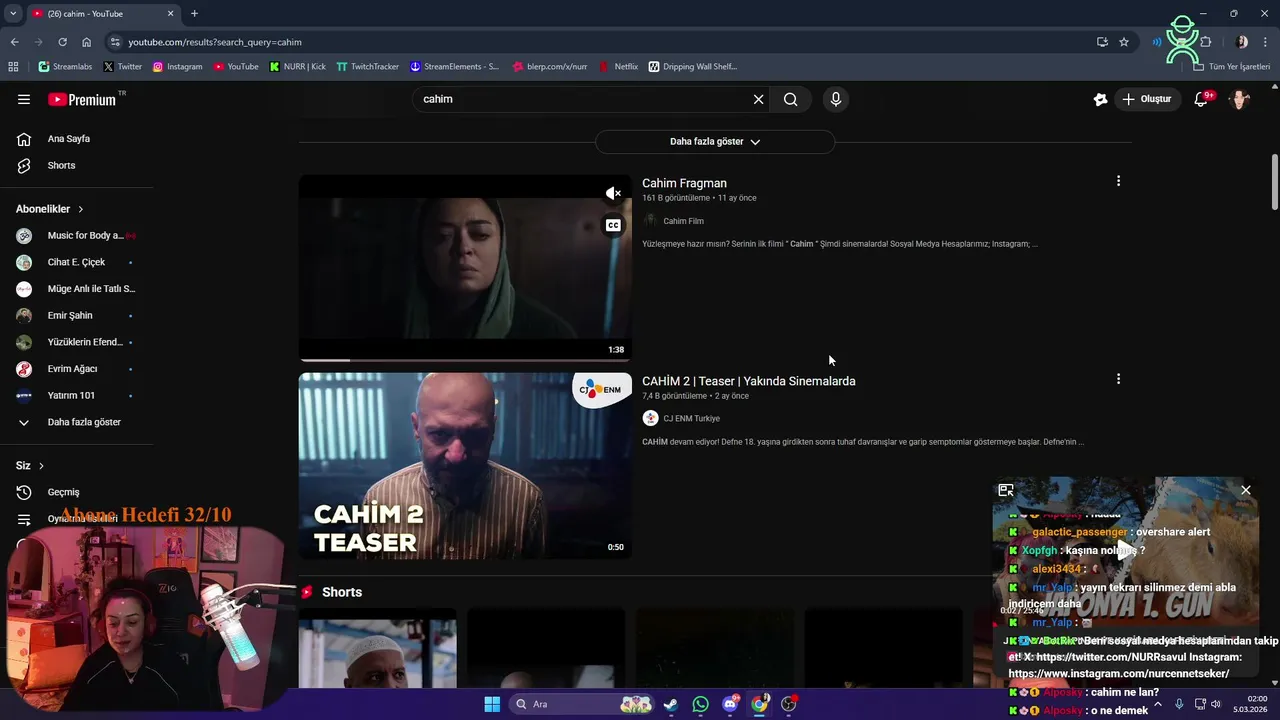Play the mini player video
1280x720 pixels.
(x=1126, y=548)
